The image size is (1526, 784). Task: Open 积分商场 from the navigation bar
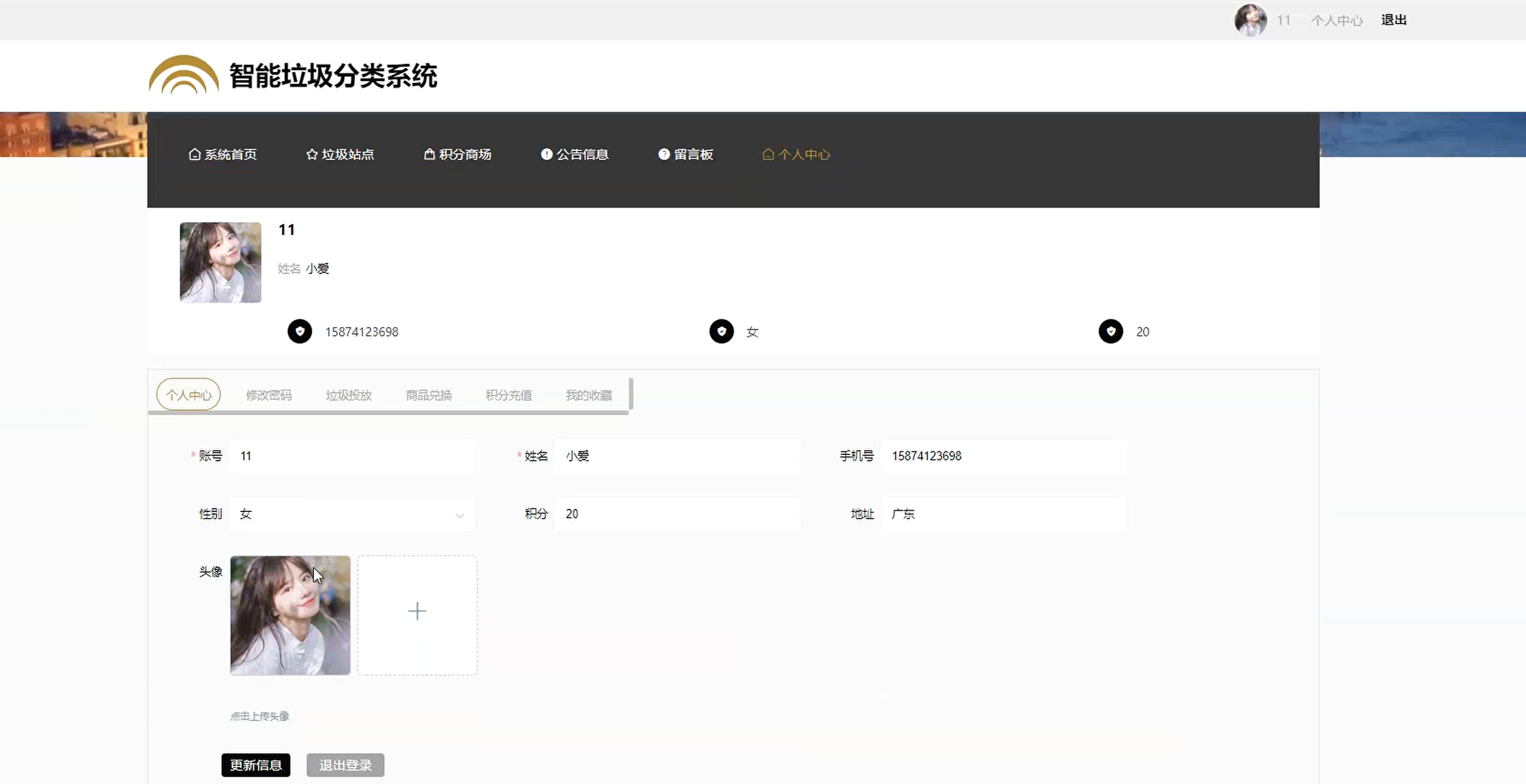(458, 154)
